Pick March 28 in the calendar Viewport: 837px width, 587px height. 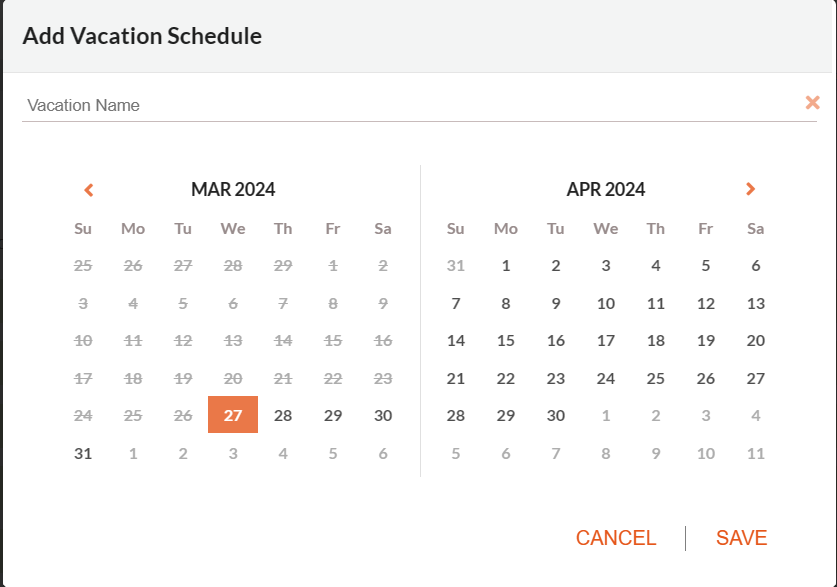coord(283,416)
